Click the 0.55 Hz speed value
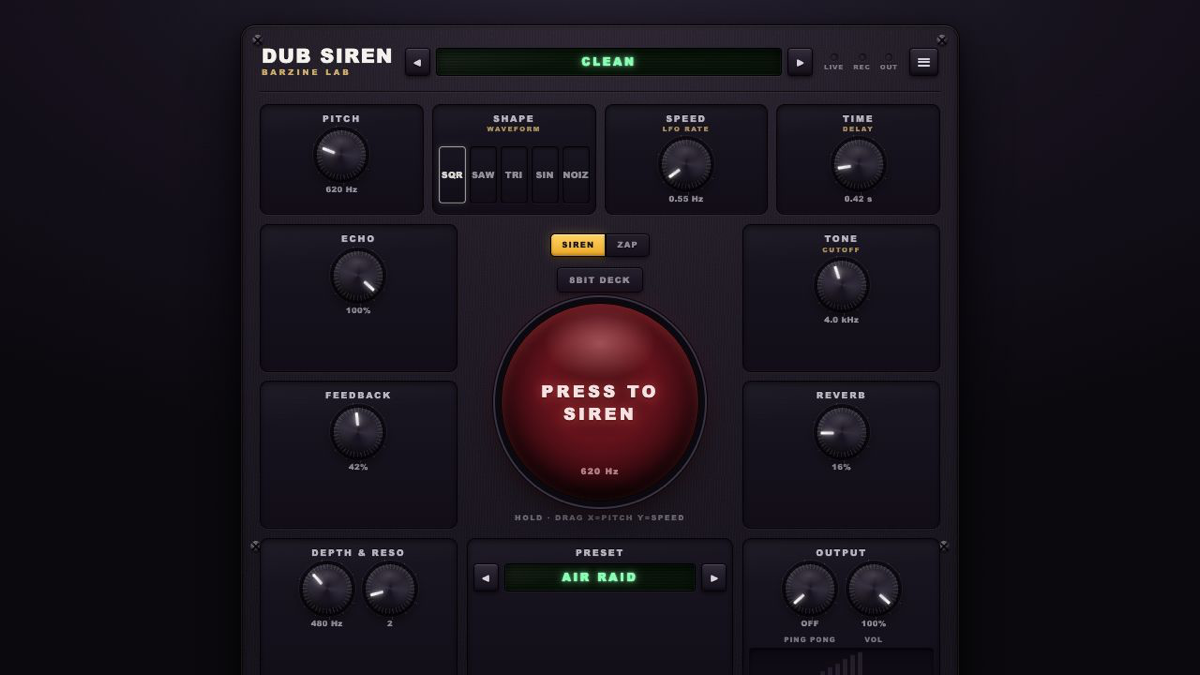The width and height of the screenshot is (1200, 675). pos(686,199)
